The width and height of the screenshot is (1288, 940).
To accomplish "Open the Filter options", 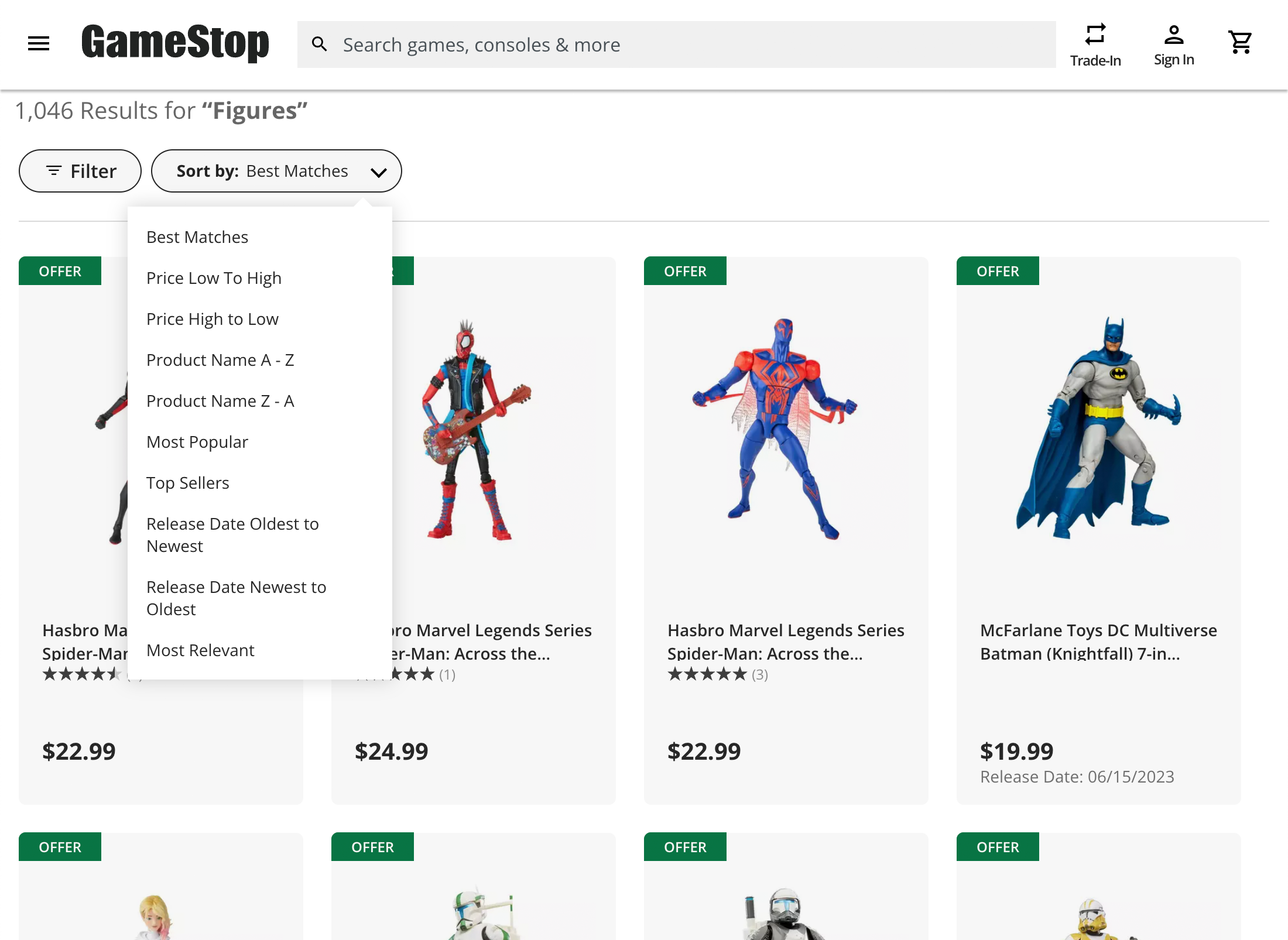I will (80, 170).
